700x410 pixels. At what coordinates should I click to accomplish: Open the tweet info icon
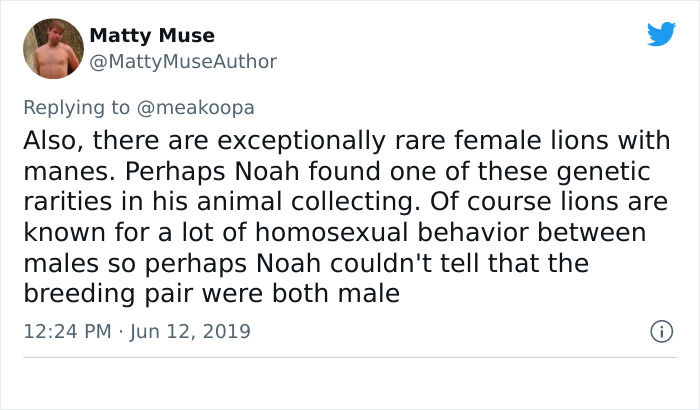point(659,331)
